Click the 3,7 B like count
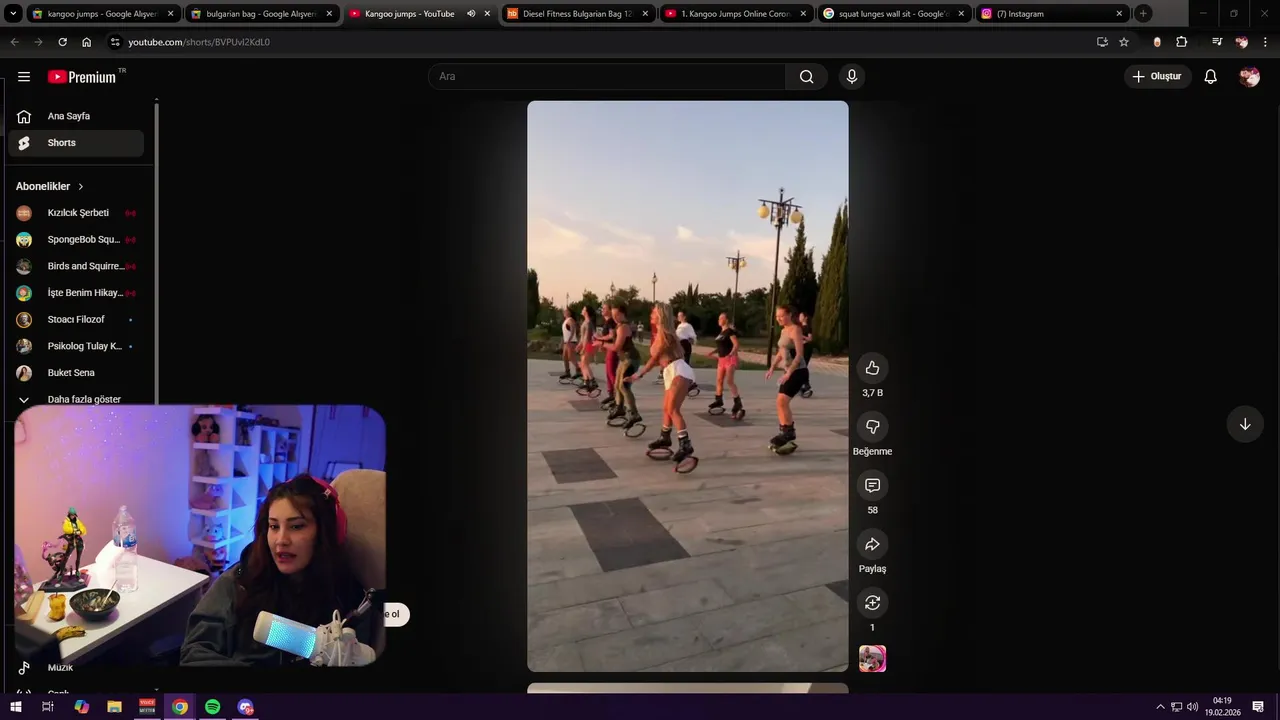The image size is (1280, 720). 872,393
